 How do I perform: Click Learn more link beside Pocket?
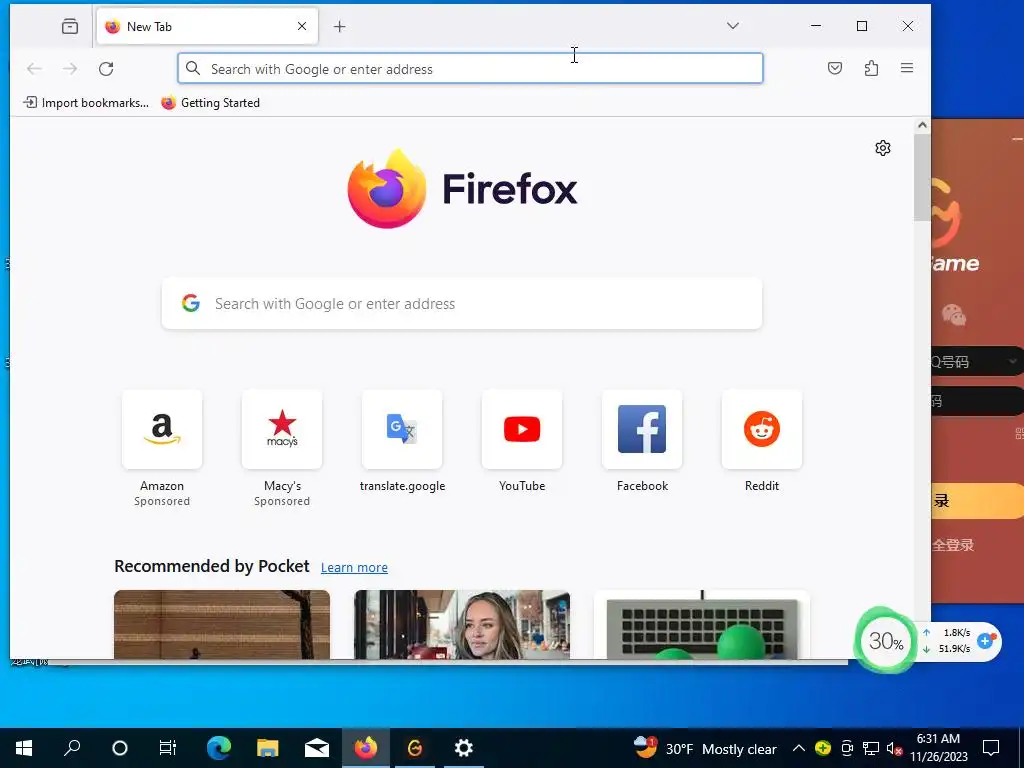click(x=354, y=568)
